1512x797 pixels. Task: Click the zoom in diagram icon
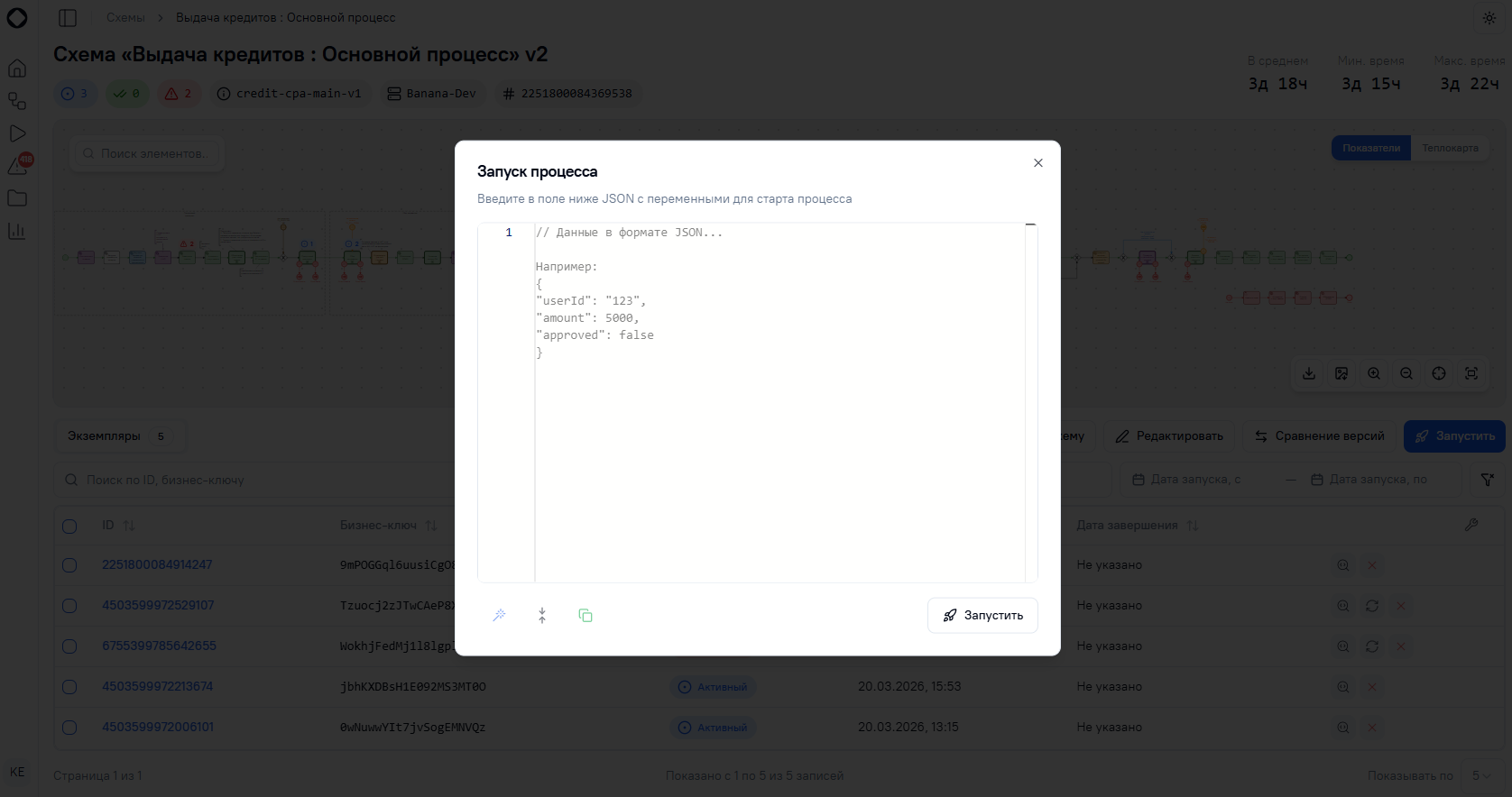point(1374,373)
